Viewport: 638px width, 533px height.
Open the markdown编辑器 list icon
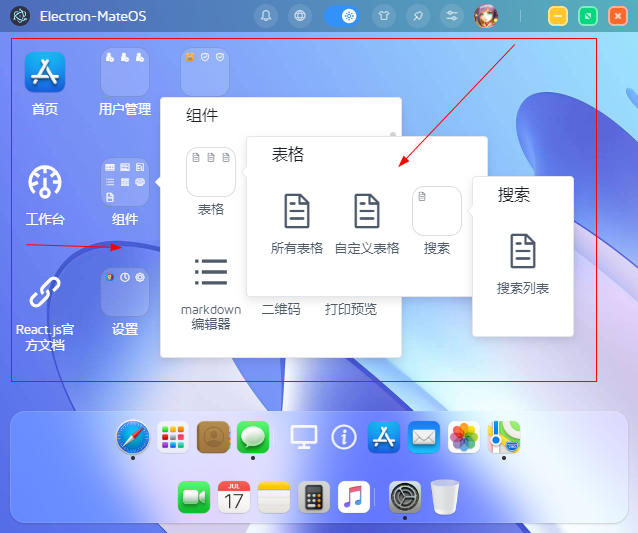[211, 272]
